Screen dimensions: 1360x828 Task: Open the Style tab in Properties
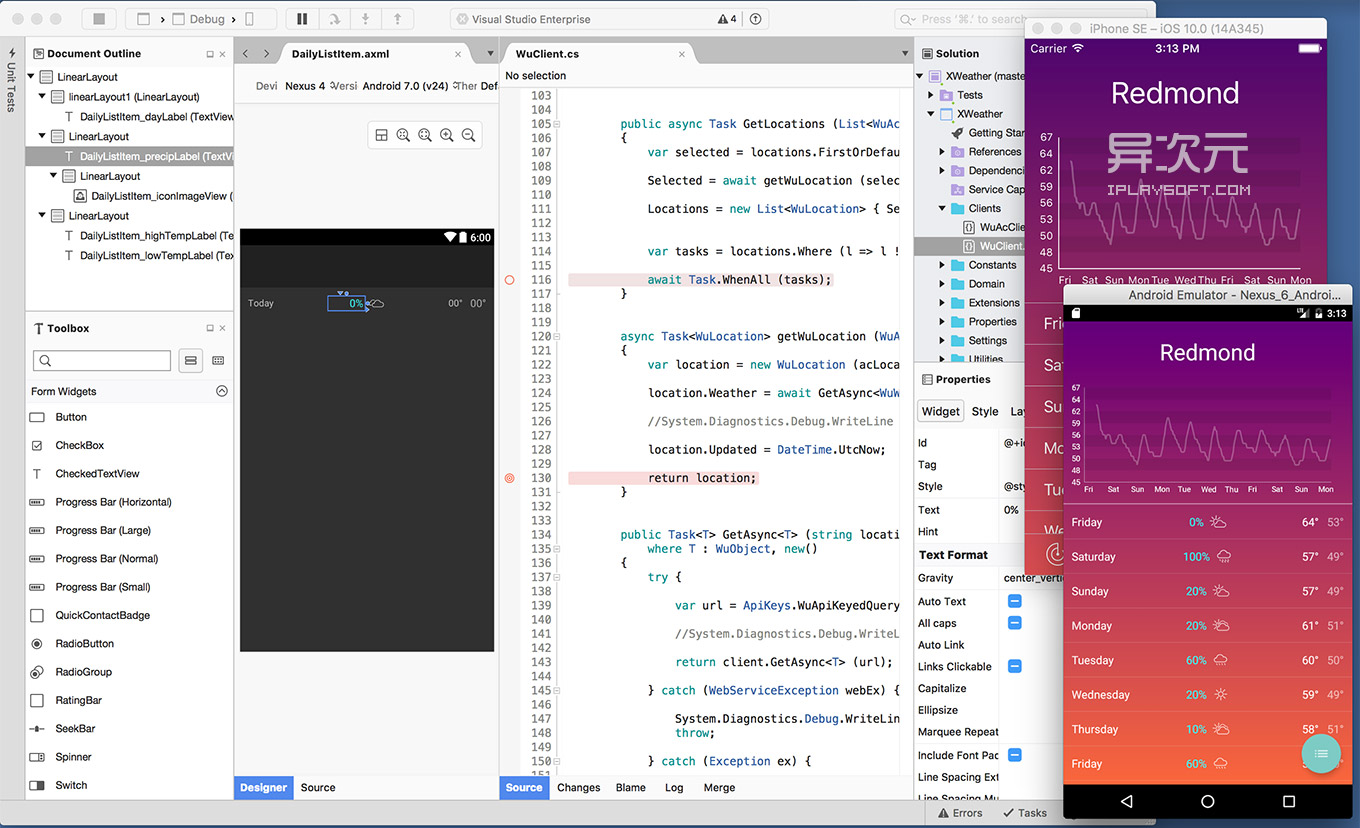pos(984,410)
